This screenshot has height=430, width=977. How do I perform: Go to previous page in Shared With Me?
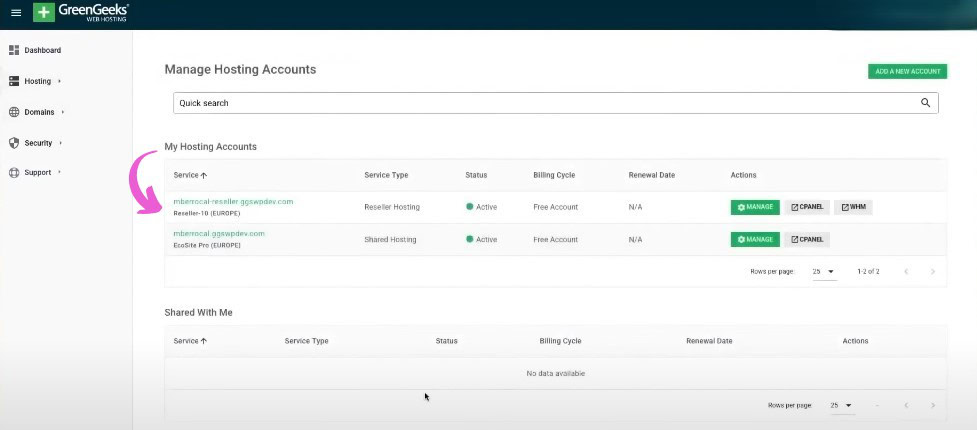pos(906,405)
